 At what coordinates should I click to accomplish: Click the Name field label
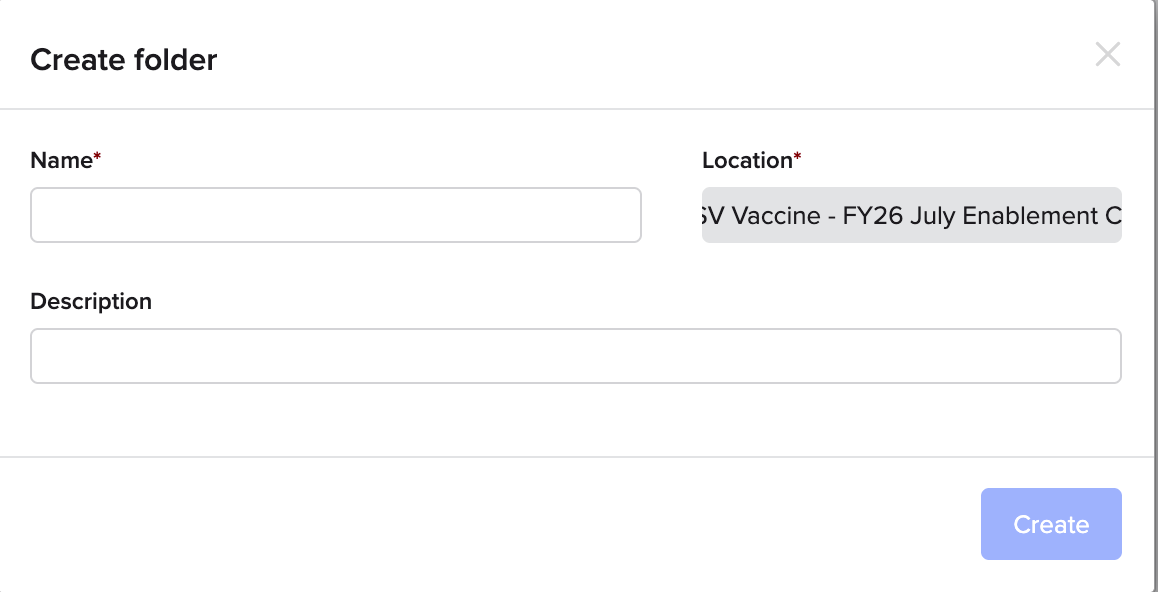point(61,160)
